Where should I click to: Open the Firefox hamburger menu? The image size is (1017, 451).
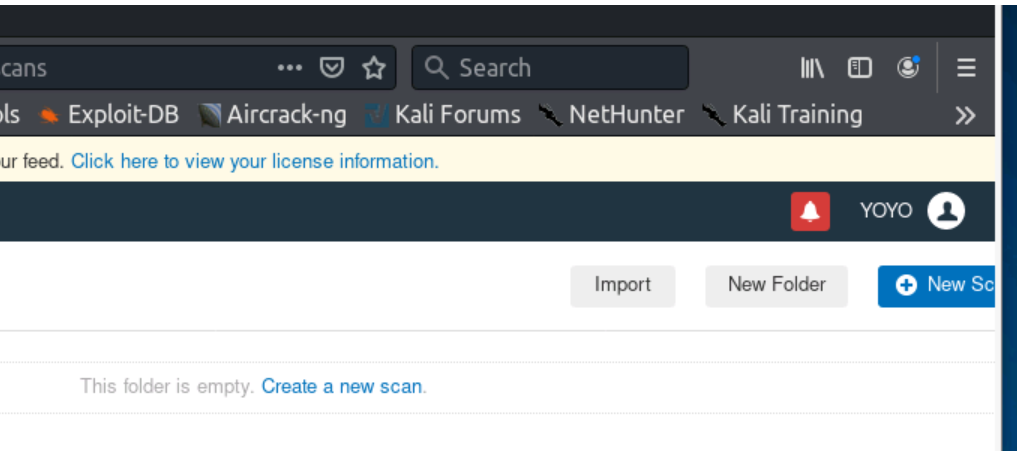(x=966, y=68)
